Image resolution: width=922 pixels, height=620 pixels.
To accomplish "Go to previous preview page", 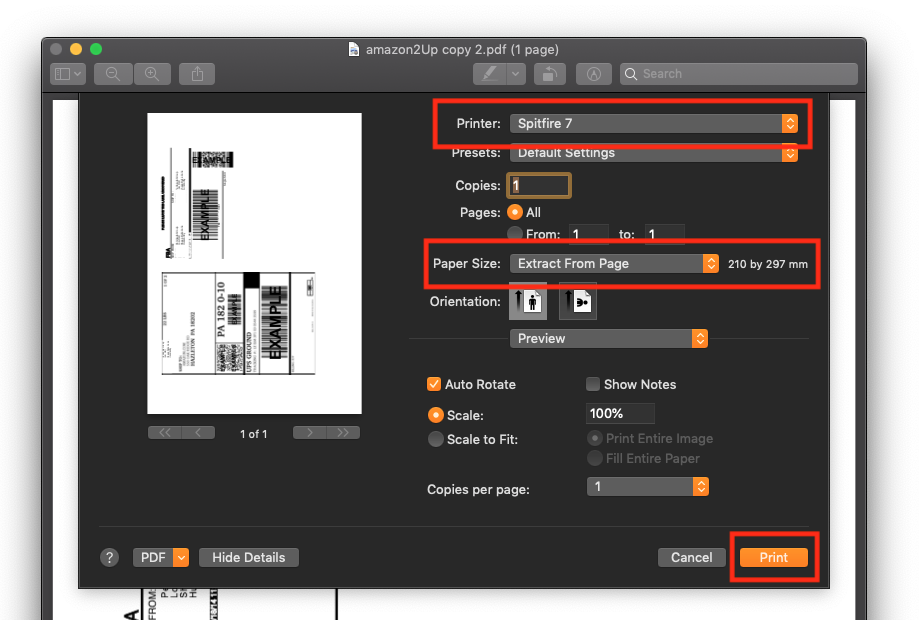I will click(198, 433).
